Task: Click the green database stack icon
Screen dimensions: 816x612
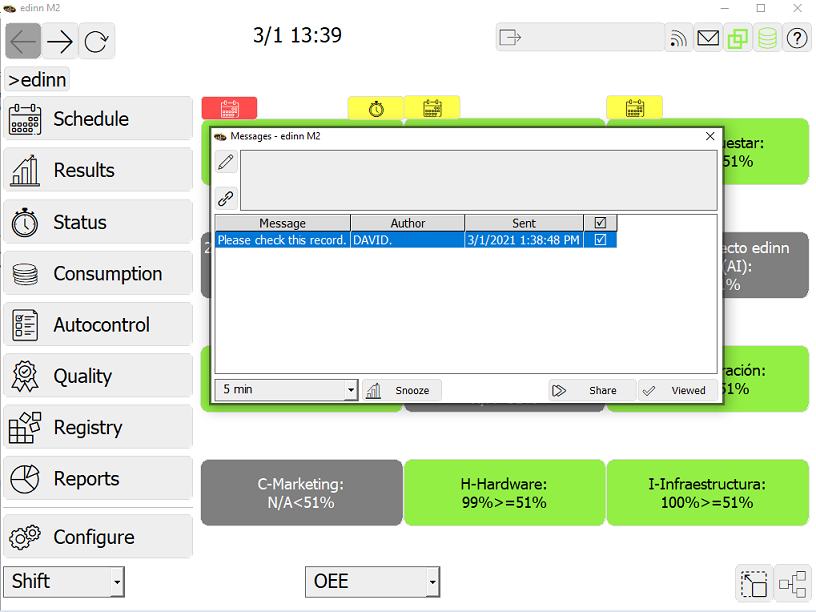Action: [767, 37]
